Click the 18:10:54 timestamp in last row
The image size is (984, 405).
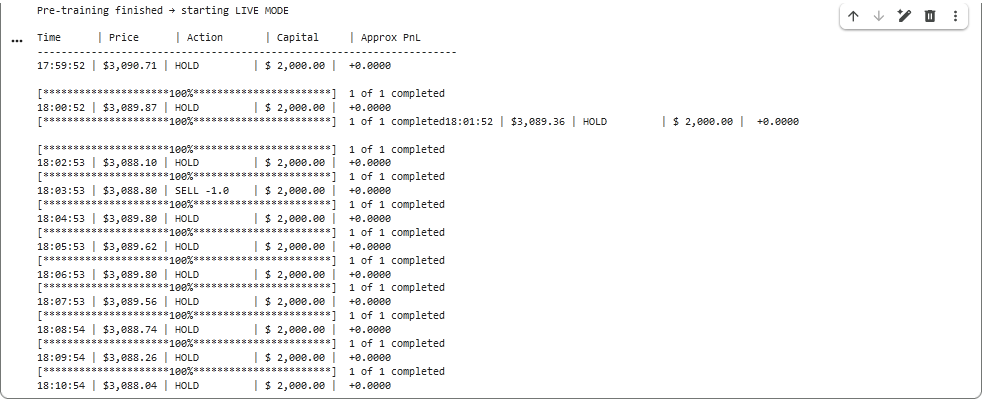pyautogui.click(x=62, y=385)
